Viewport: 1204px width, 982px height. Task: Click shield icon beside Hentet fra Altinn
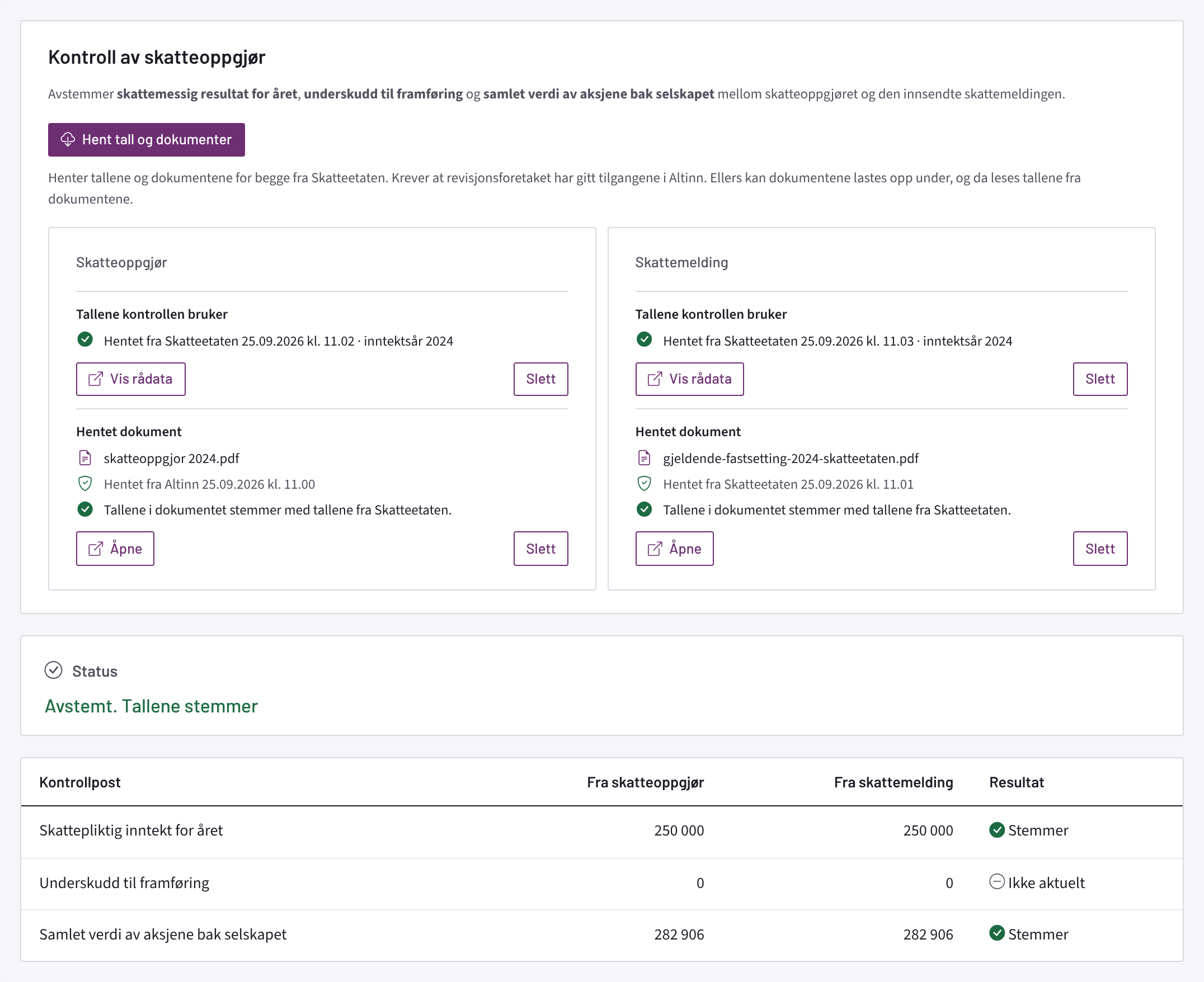85,484
